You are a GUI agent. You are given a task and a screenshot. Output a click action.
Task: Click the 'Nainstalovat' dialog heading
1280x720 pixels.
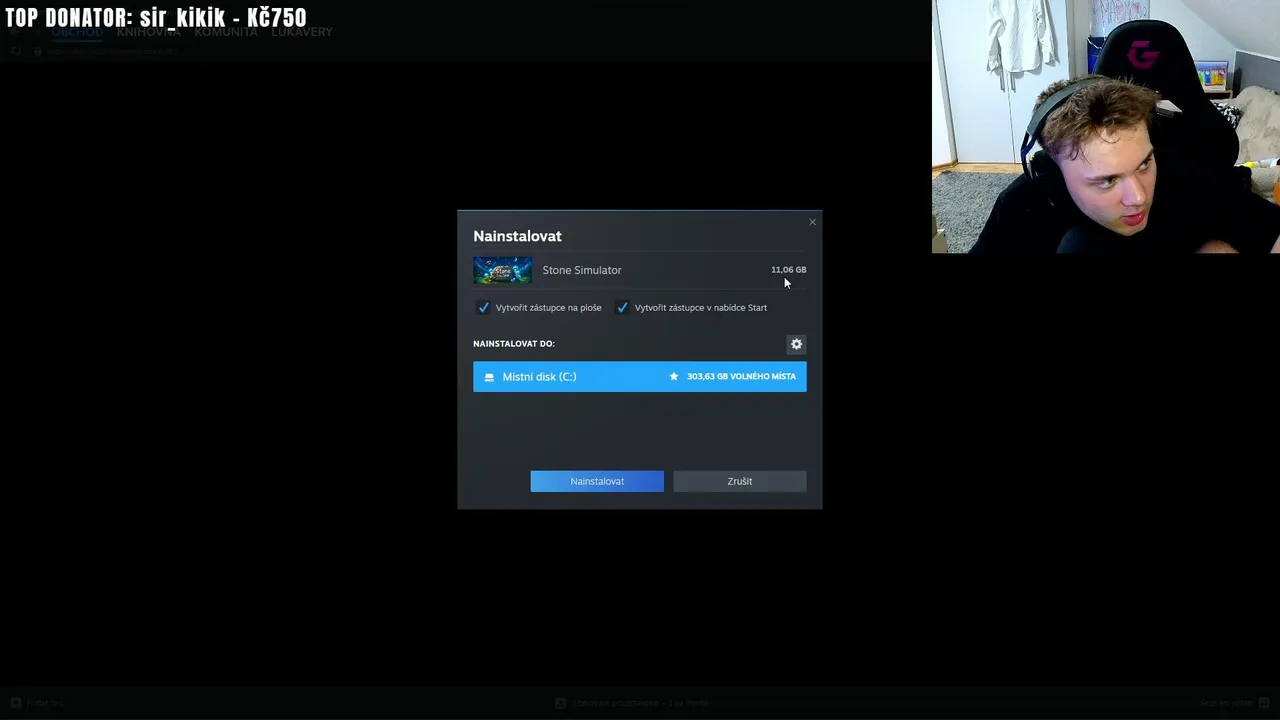tap(517, 236)
